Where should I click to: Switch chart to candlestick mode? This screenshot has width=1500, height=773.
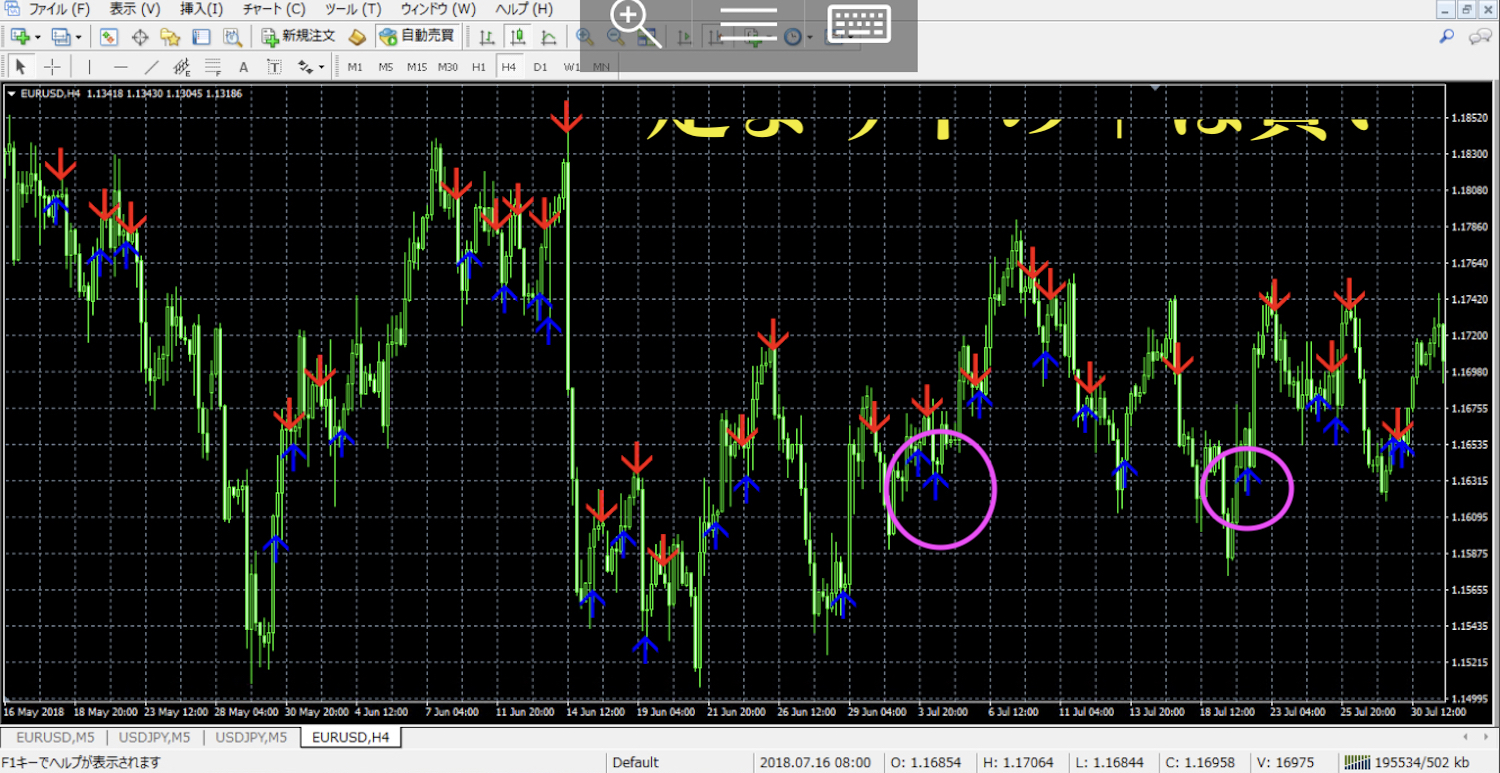[x=518, y=37]
